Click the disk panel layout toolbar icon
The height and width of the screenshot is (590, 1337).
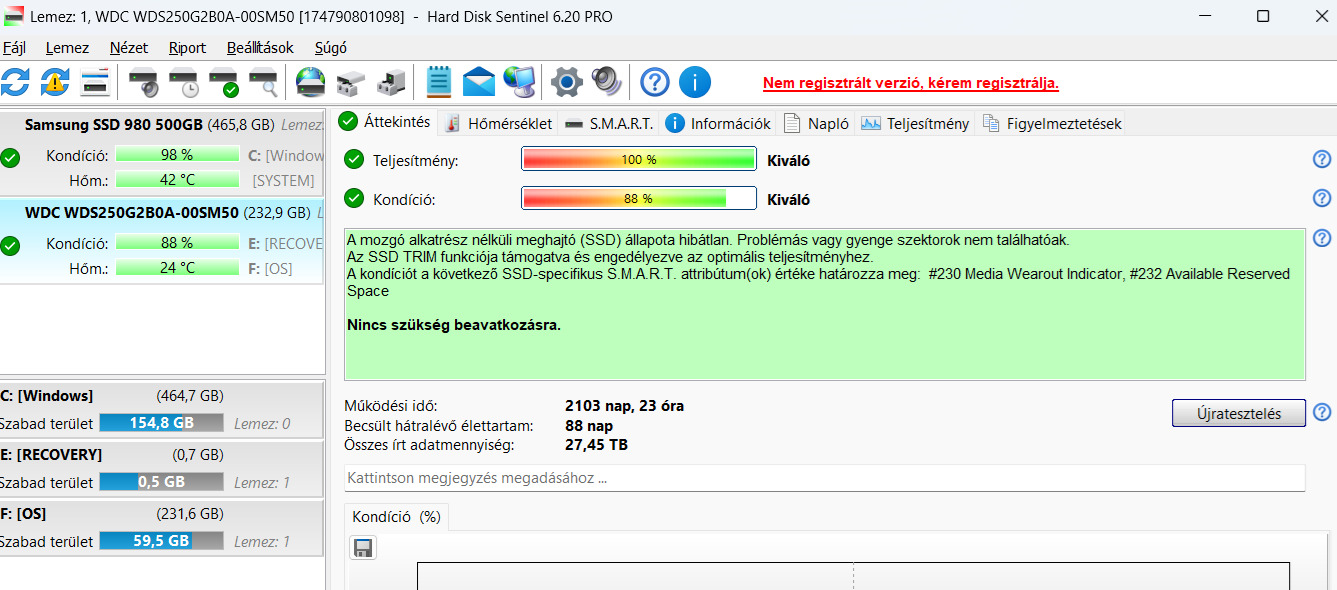95,81
